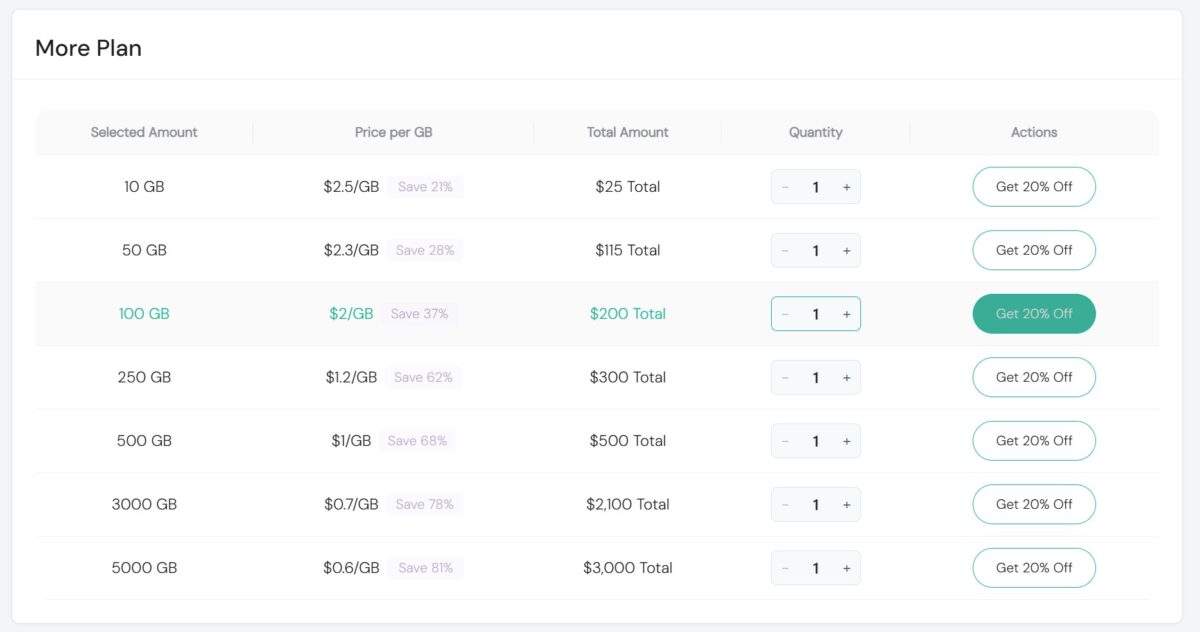The image size is (1200, 632).
Task: Click highlighted Get 20% Off for 100 GB
Action: pyautogui.click(x=1034, y=314)
